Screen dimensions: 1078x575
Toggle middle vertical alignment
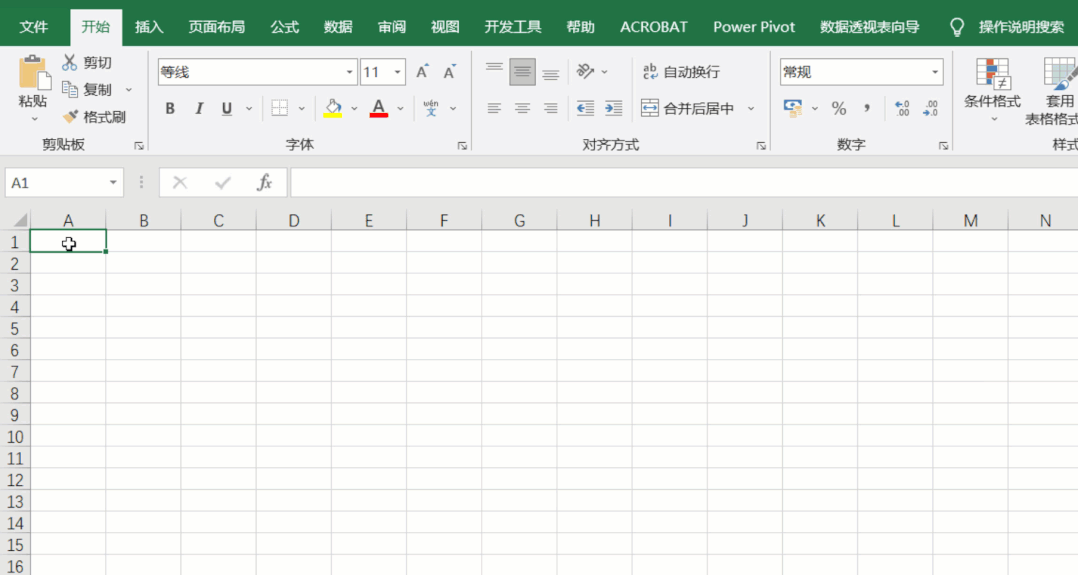pos(522,72)
